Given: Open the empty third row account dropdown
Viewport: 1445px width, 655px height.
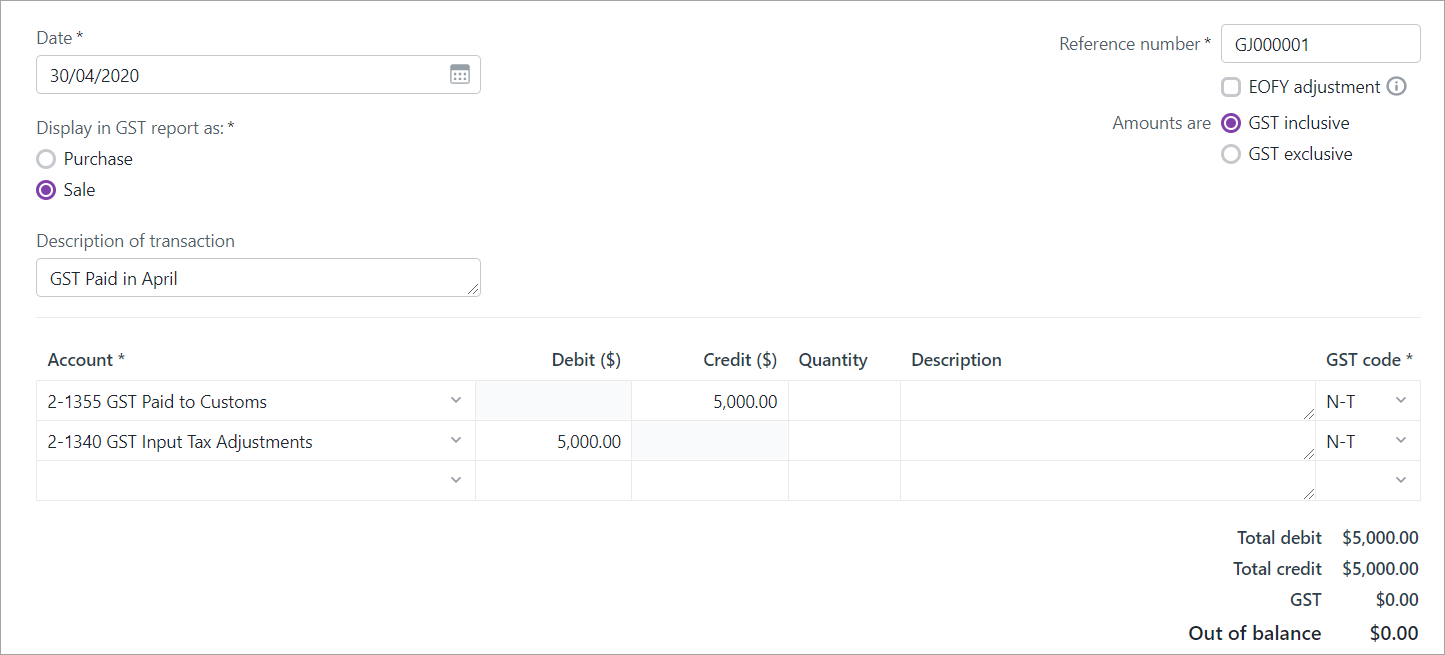Looking at the screenshot, I should pos(456,481).
